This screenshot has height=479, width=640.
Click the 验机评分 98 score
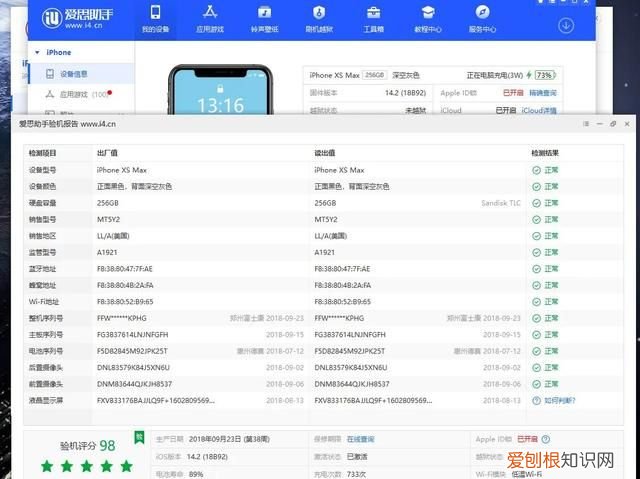point(88,446)
